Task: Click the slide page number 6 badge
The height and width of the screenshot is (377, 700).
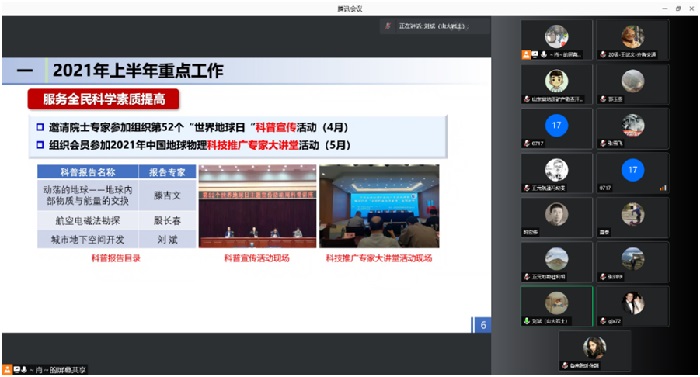Action: tap(483, 325)
